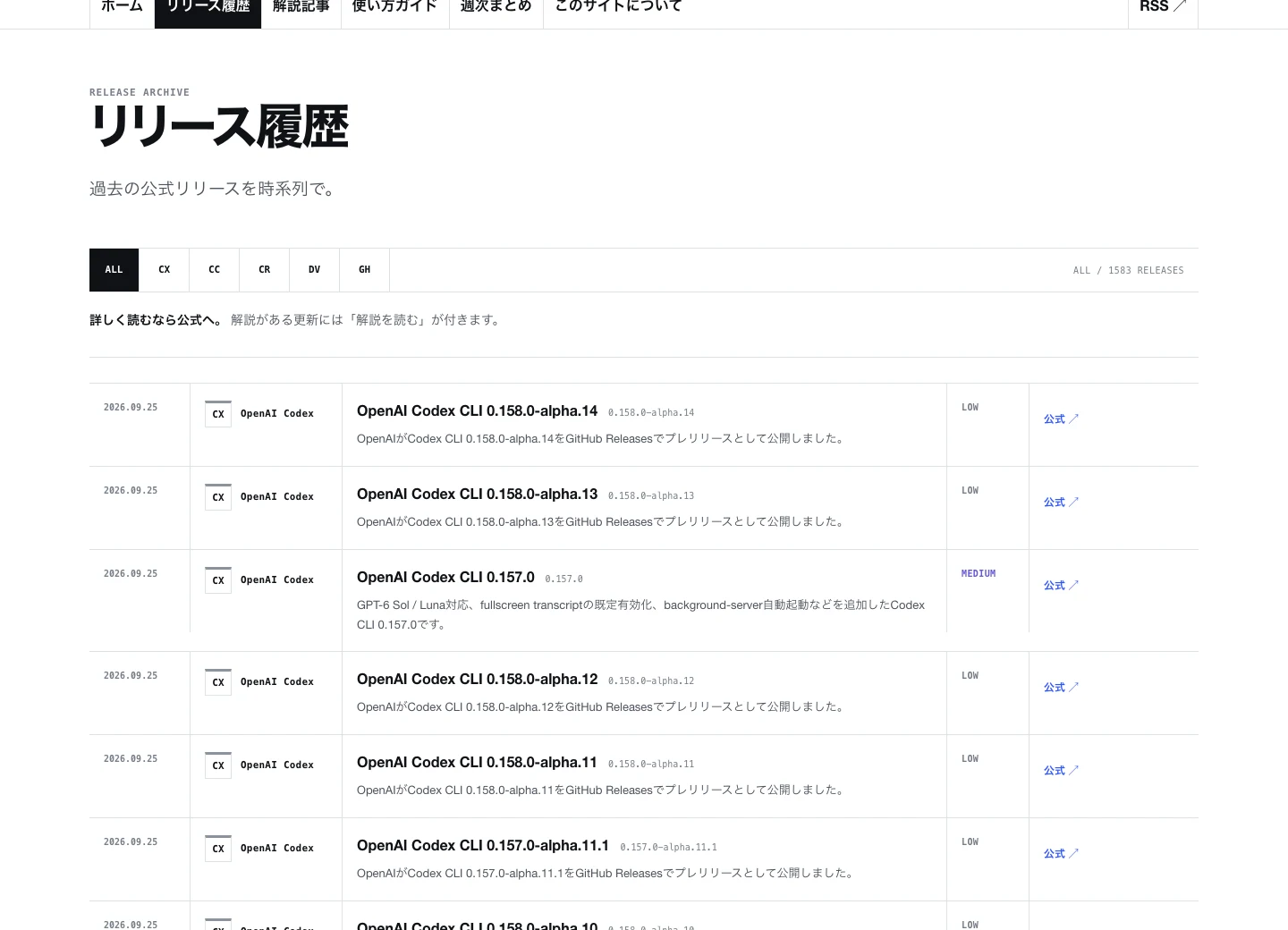This screenshot has width=1288, height=930.
Task: Click the CX badge icon in the 0.158.0-alpha.13 row
Action: click(x=218, y=497)
